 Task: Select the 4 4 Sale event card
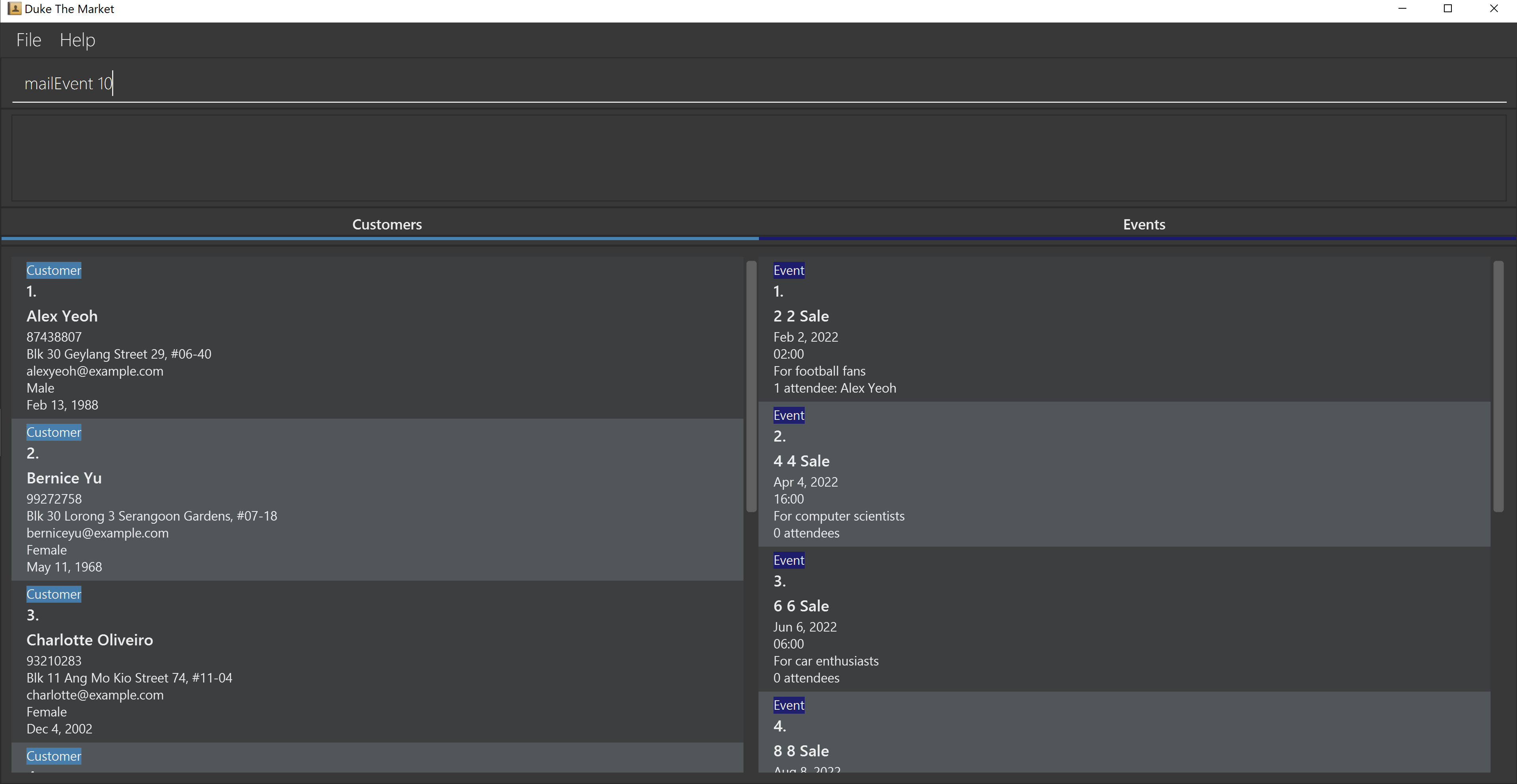(x=1124, y=474)
